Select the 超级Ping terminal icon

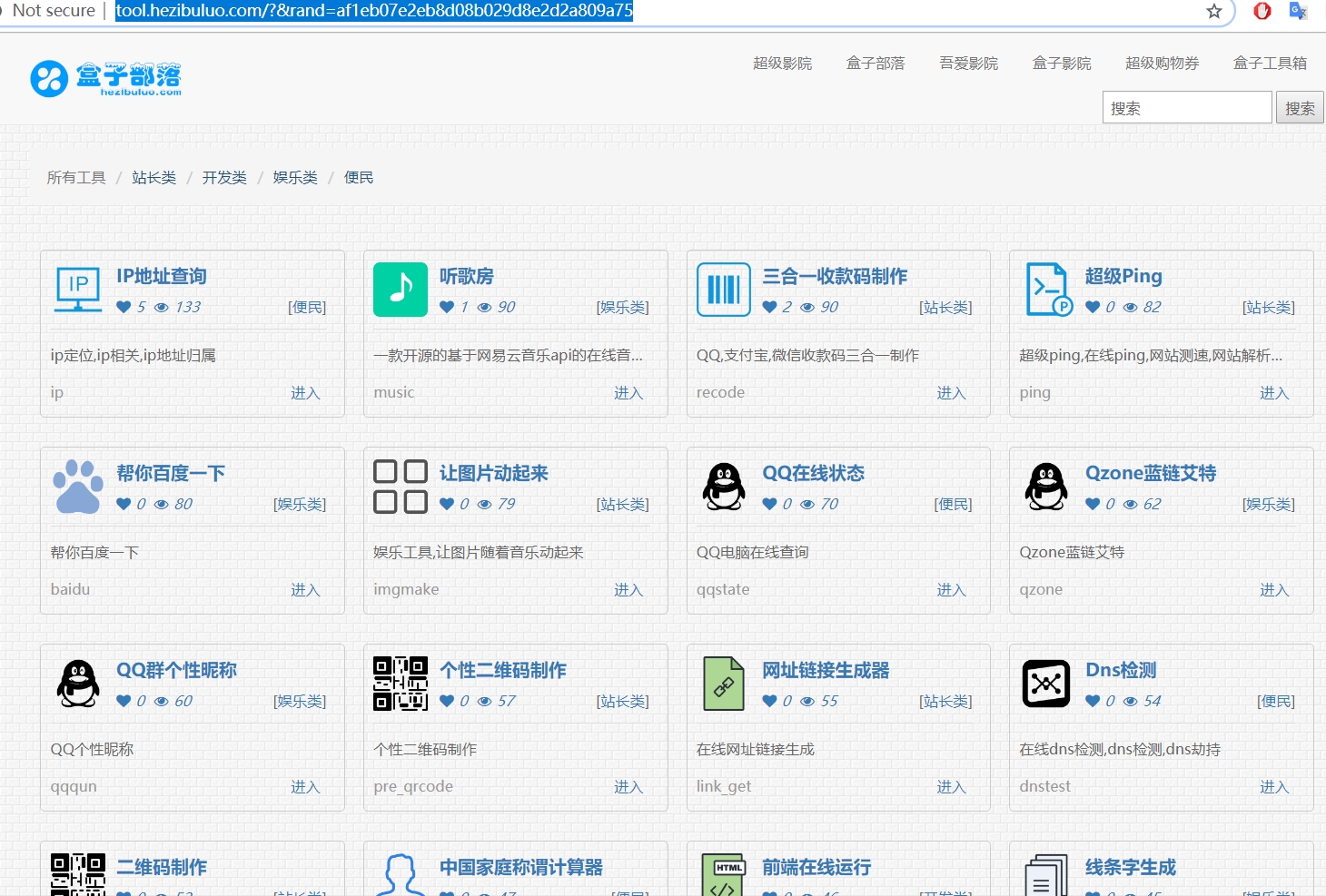coord(1048,290)
